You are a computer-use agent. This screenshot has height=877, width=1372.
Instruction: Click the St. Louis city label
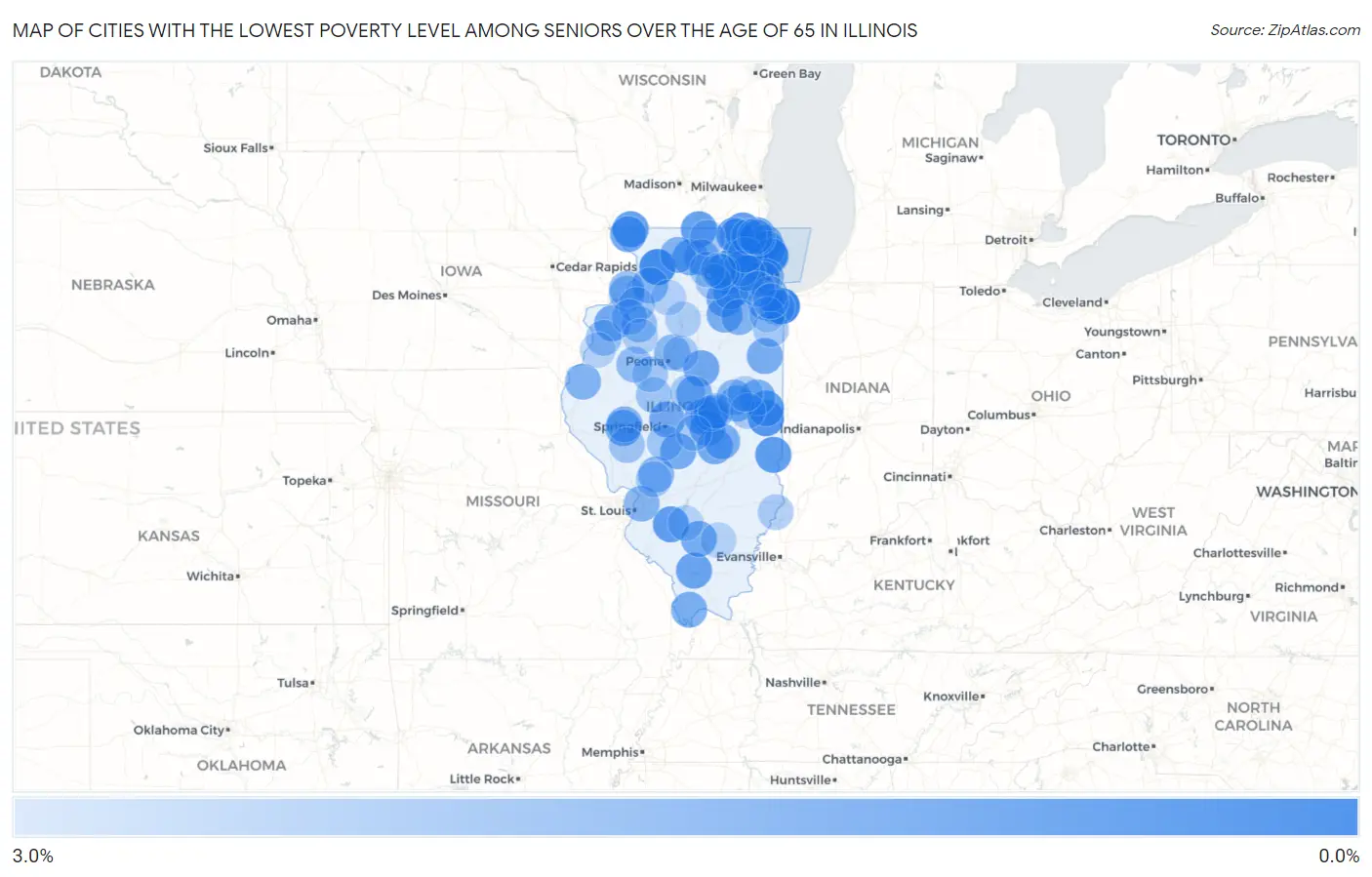click(606, 510)
